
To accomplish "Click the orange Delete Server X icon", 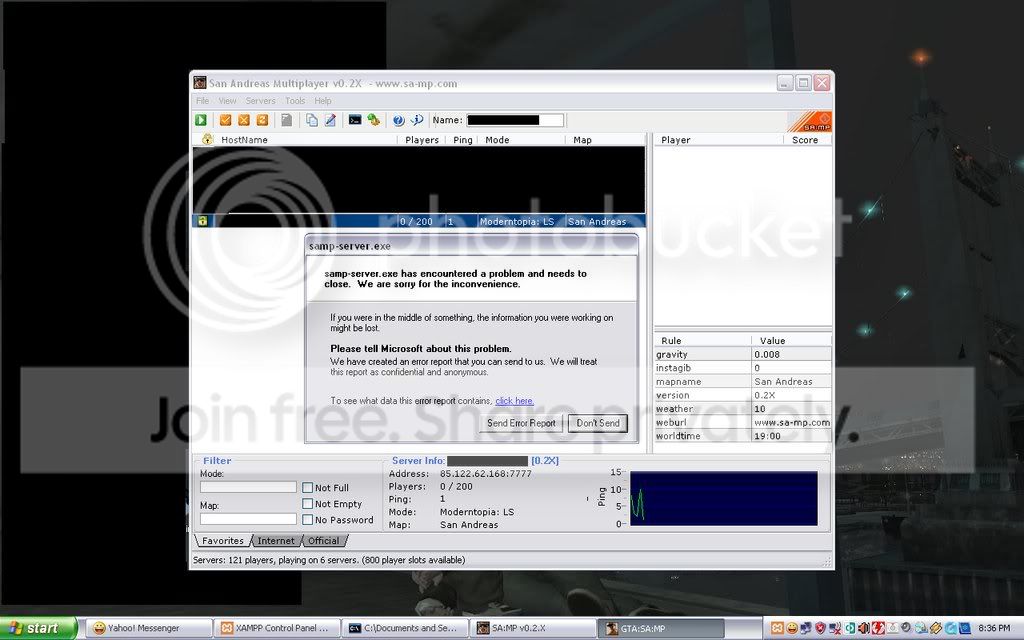I will pos(244,120).
